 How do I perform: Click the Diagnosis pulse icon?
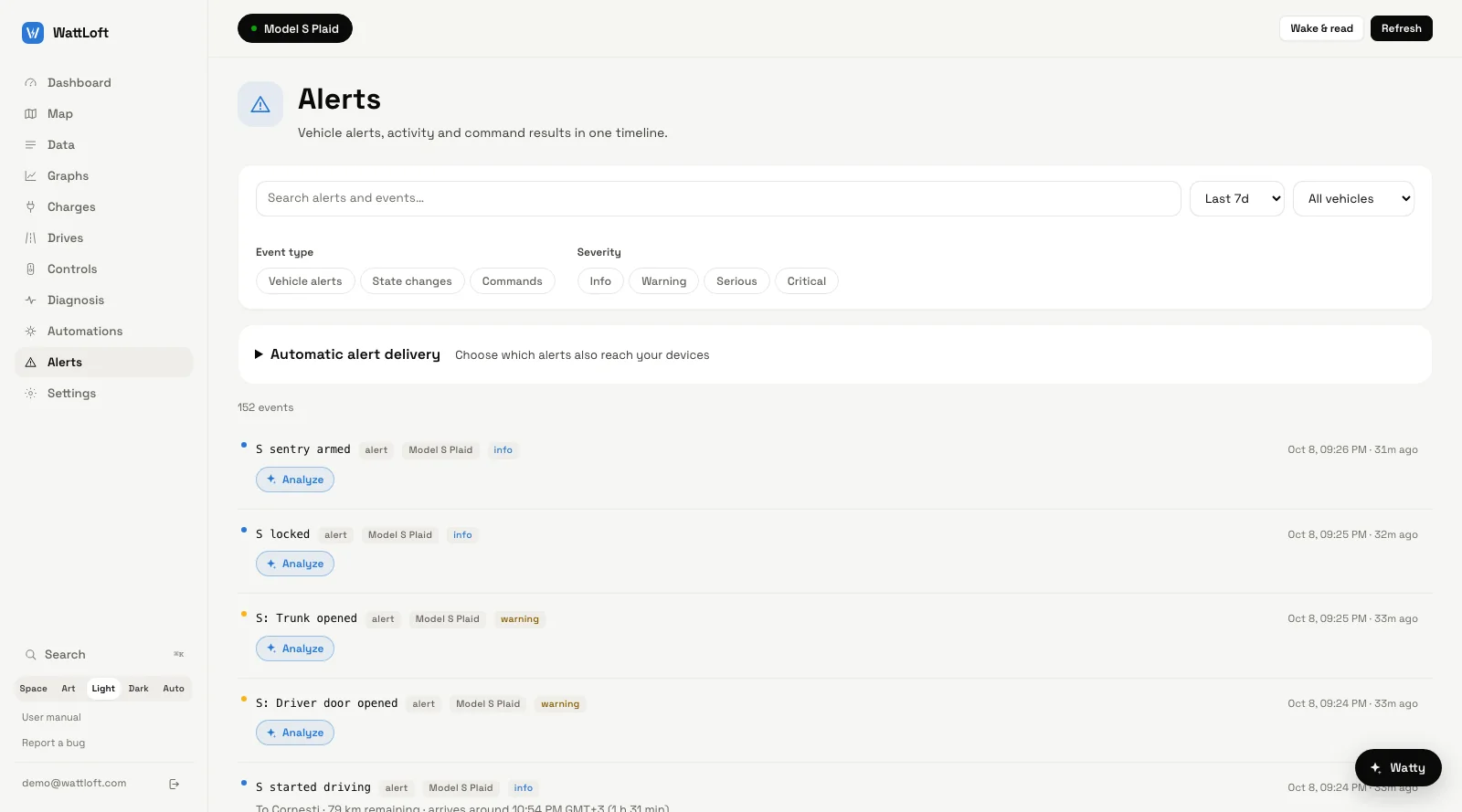30,301
